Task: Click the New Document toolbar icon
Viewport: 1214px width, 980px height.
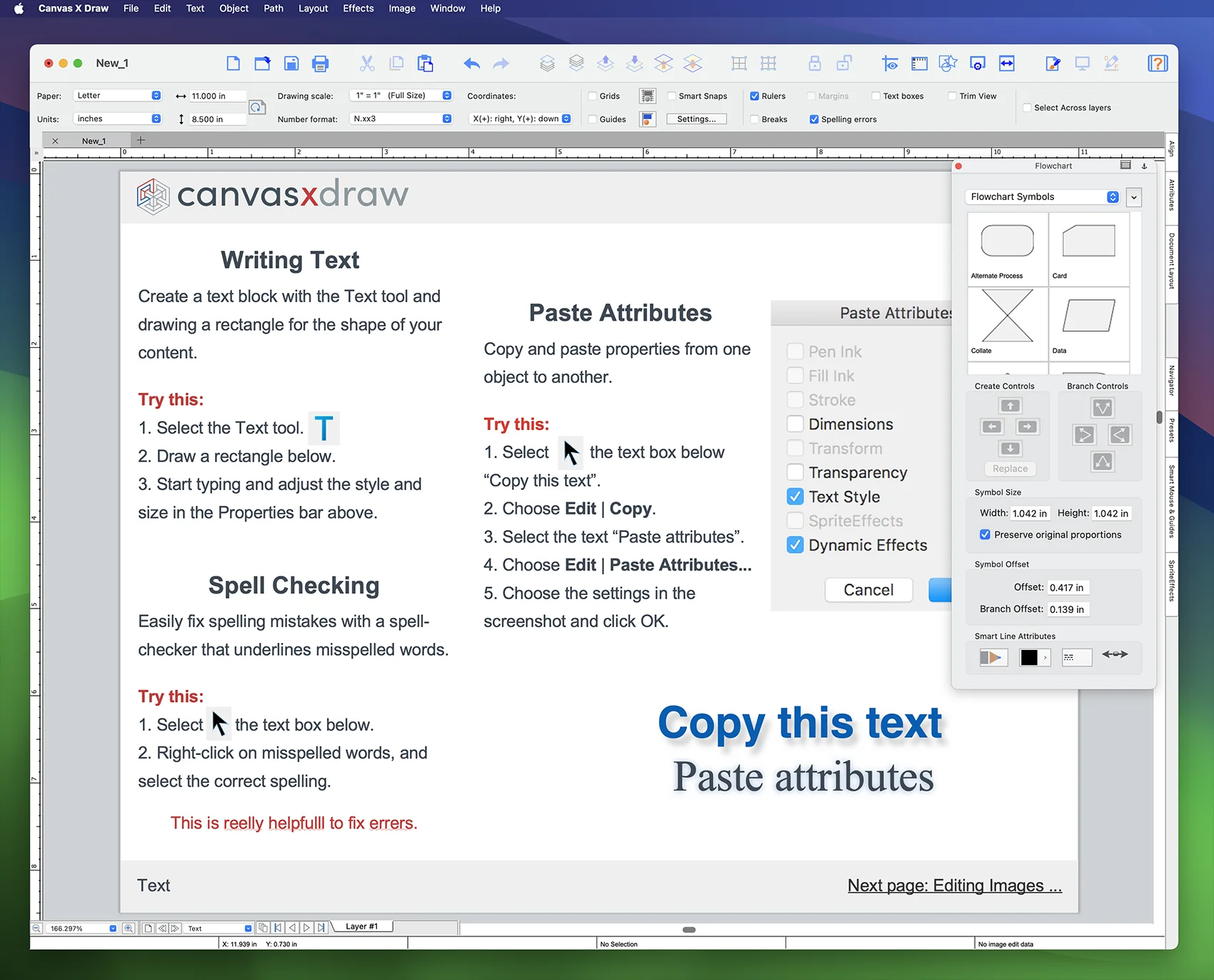Action: tap(233, 64)
